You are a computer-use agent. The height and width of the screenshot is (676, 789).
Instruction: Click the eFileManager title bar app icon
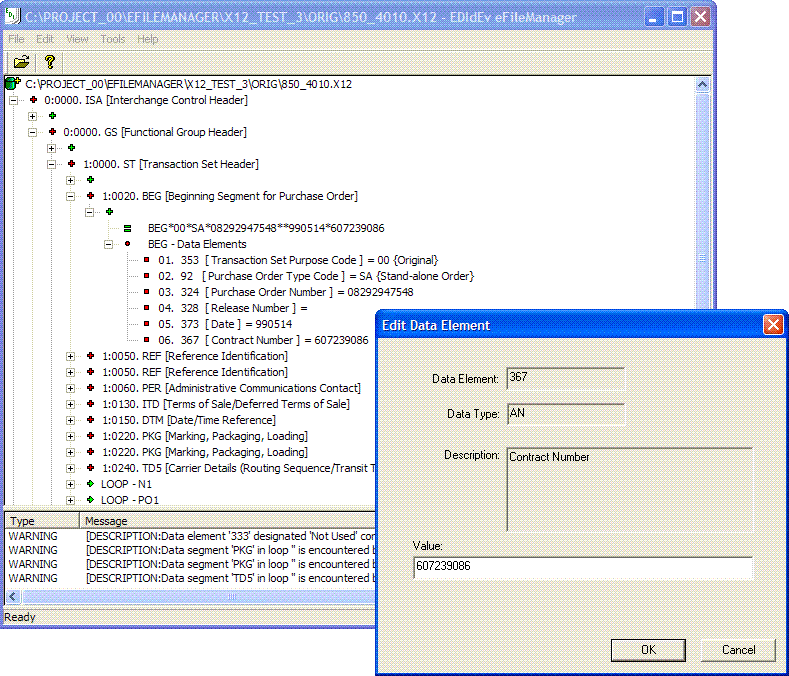click(x=14, y=17)
